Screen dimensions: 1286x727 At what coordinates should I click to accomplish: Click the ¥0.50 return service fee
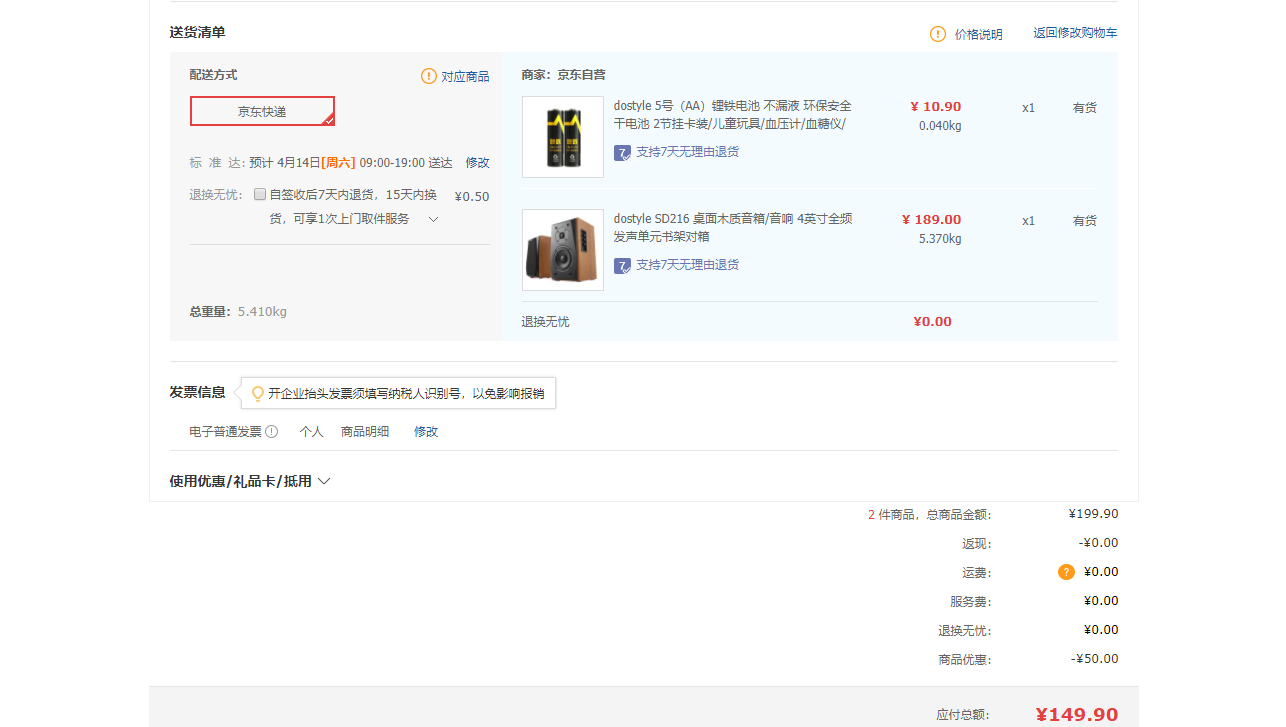[472, 197]
